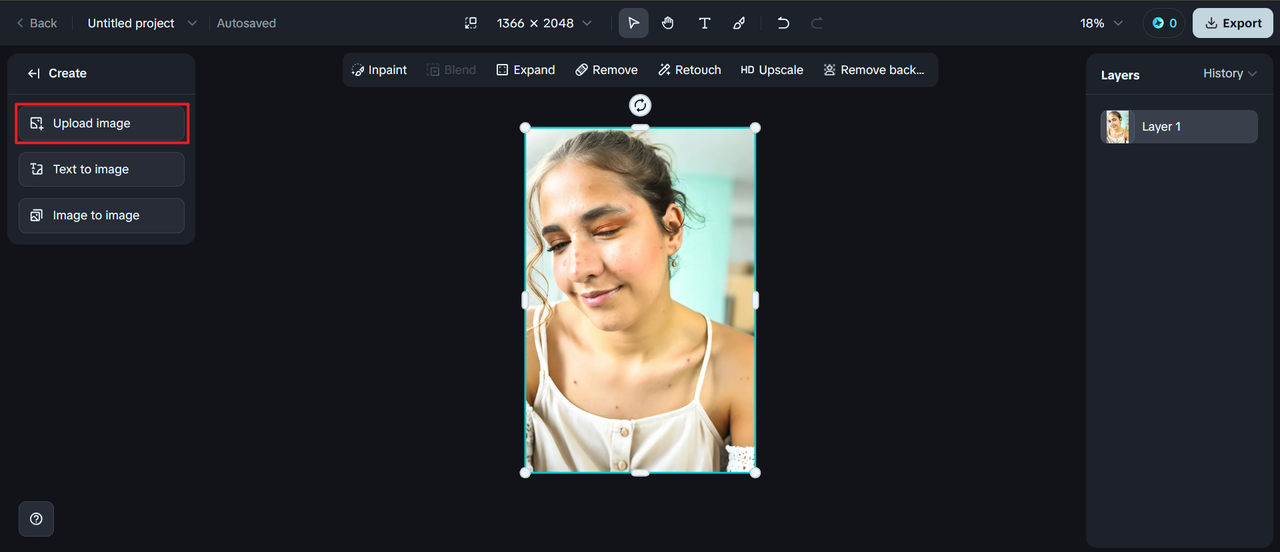The image size is (1280, 552).
Task: Select the Brush drawing tool
Action: tap(739, 23)
